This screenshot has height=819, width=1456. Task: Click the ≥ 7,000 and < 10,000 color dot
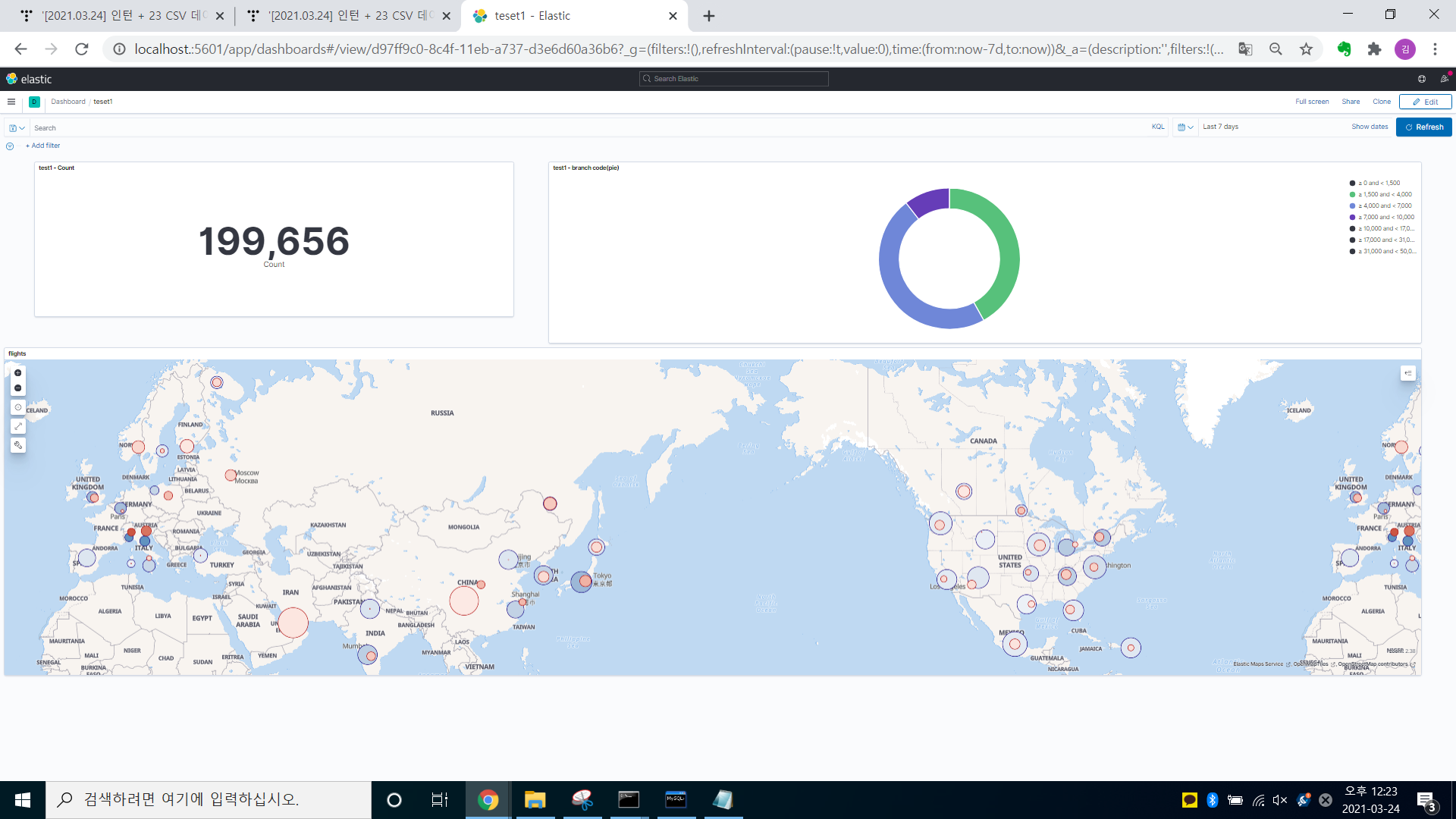[1352, 217]
